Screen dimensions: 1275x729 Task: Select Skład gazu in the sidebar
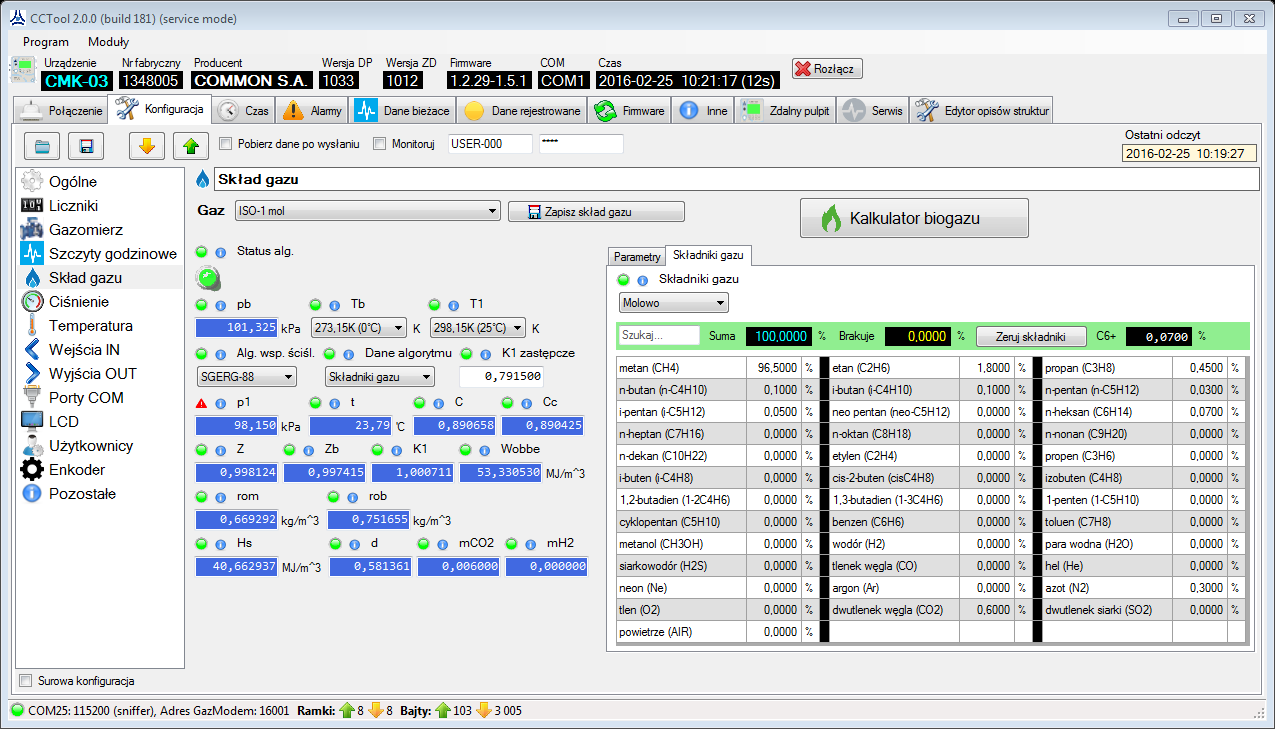point(84,279)
